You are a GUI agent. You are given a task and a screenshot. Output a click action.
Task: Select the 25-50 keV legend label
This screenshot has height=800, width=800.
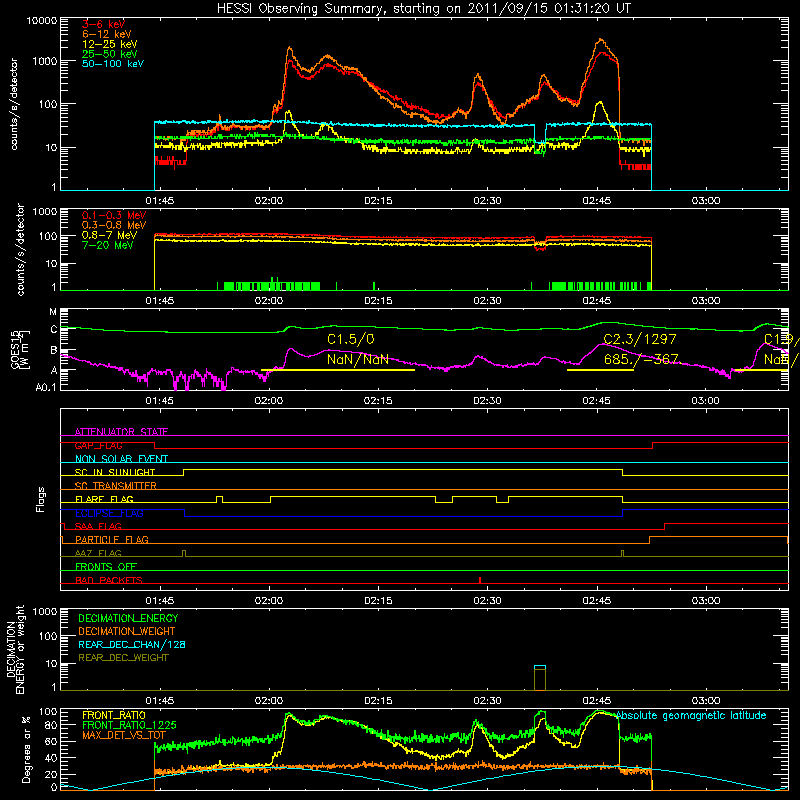pyautogui.click(x=110, y=54)
